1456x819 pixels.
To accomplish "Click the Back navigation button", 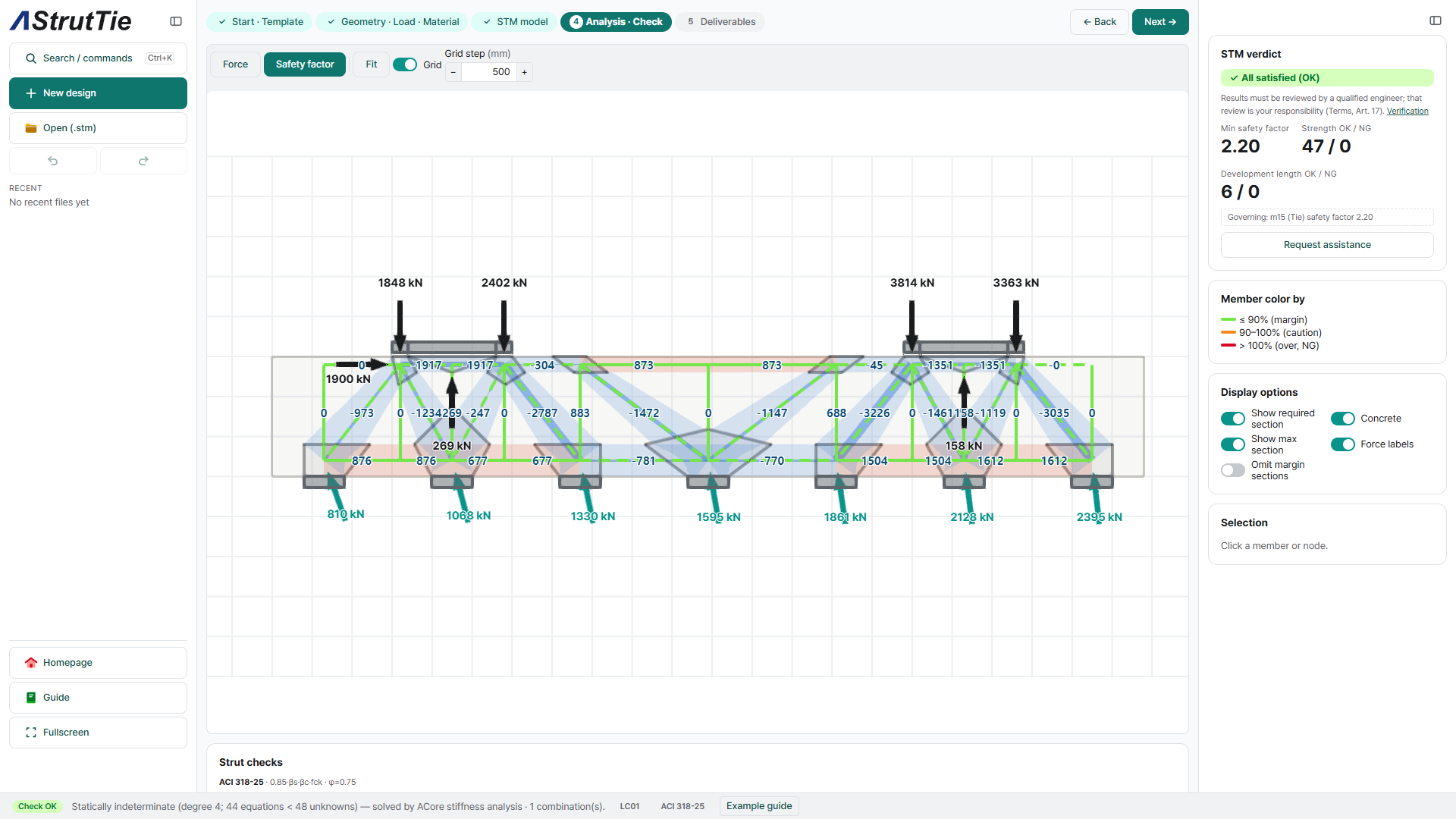I will point(1100,22).
